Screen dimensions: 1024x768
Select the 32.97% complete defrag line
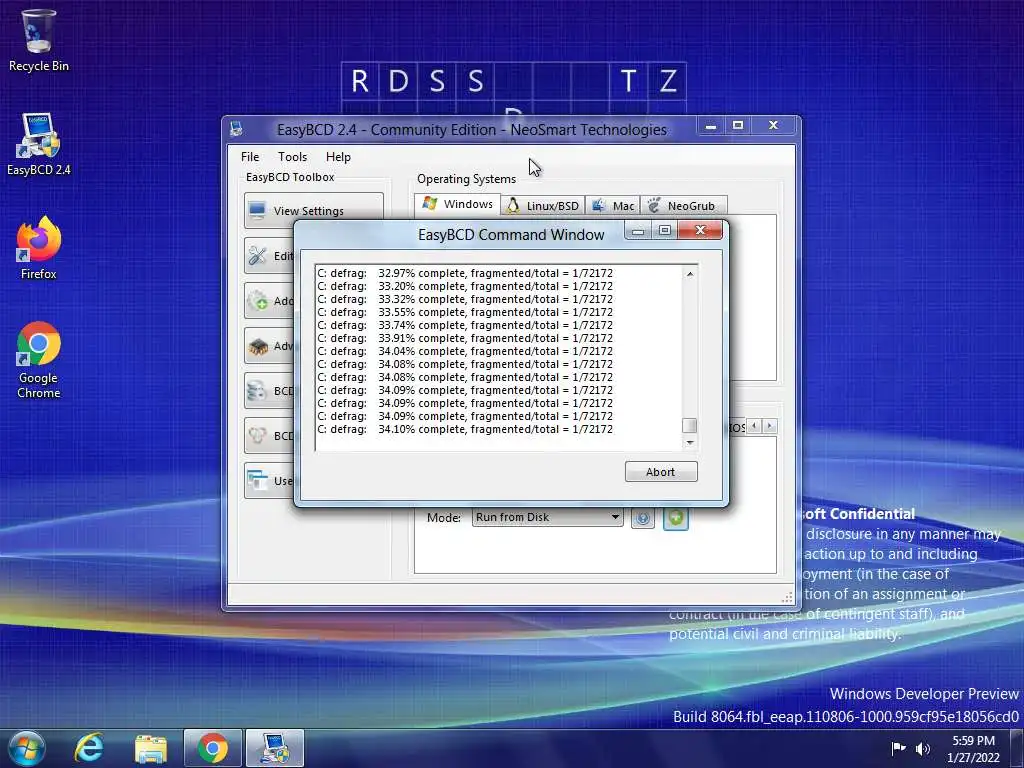pos(465,273)
